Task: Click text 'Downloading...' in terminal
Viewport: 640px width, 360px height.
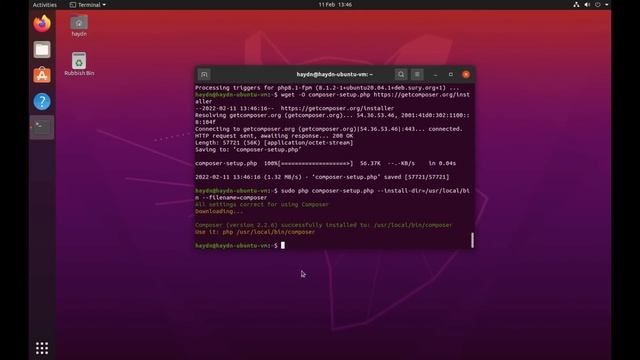Action: click(x=219, y=211)
